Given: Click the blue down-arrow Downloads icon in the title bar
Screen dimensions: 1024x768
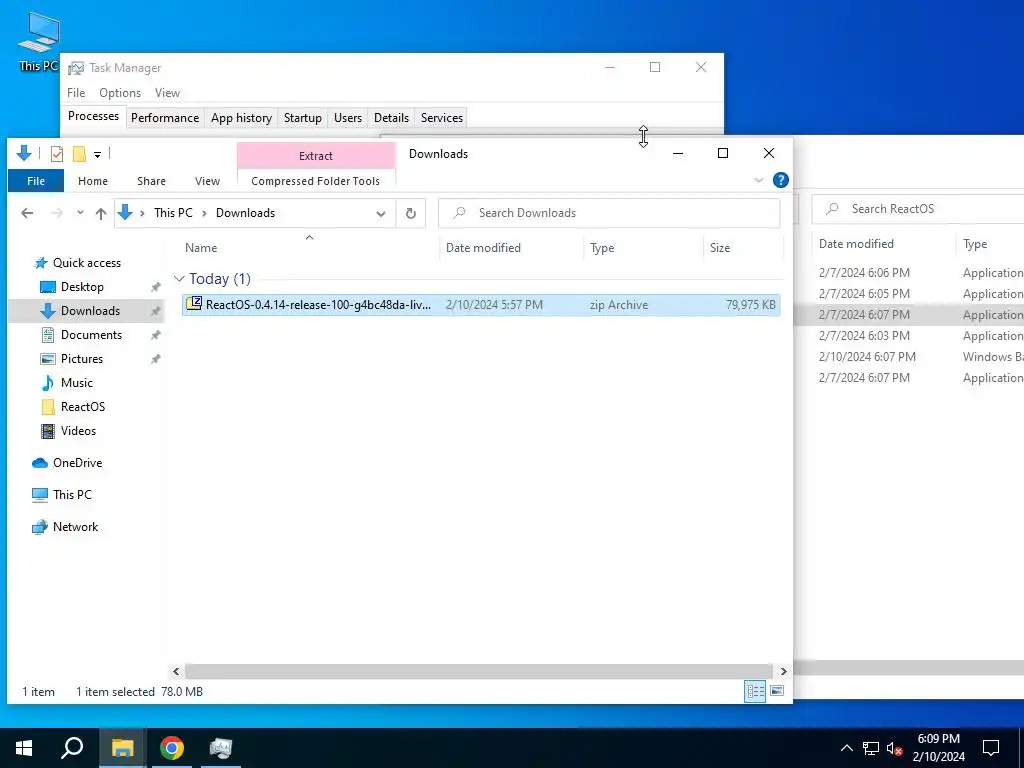Looking at the screenshot, I should click(x=24, y=153).
